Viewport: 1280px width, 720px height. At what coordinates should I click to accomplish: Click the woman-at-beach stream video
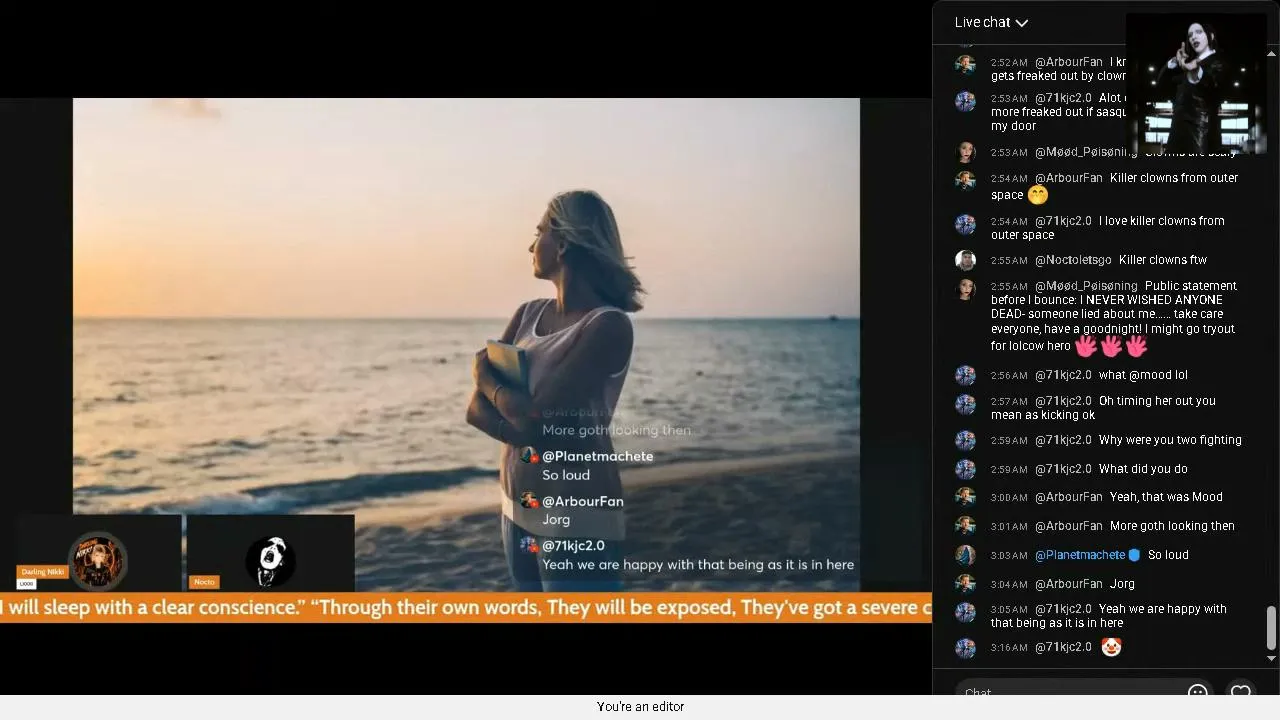tap(466, 345)
